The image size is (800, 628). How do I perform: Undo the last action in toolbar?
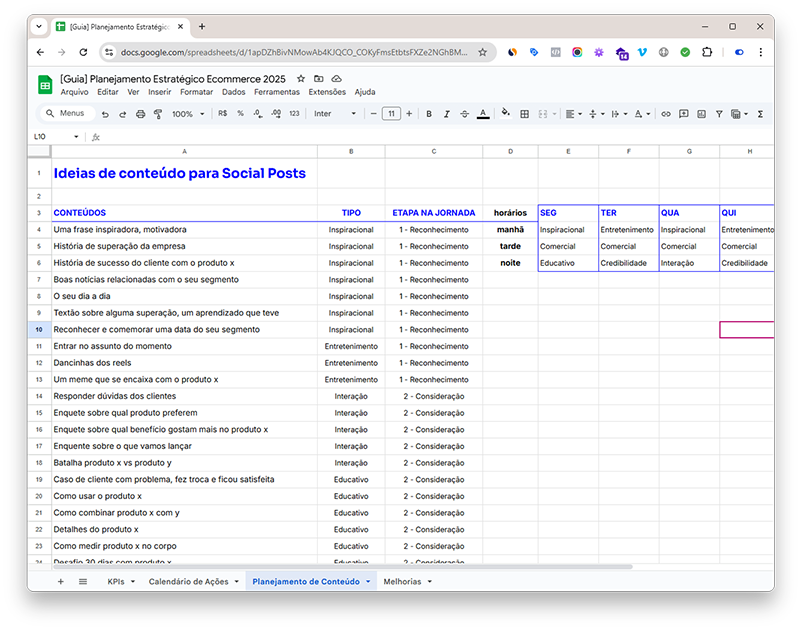point(105,114)
